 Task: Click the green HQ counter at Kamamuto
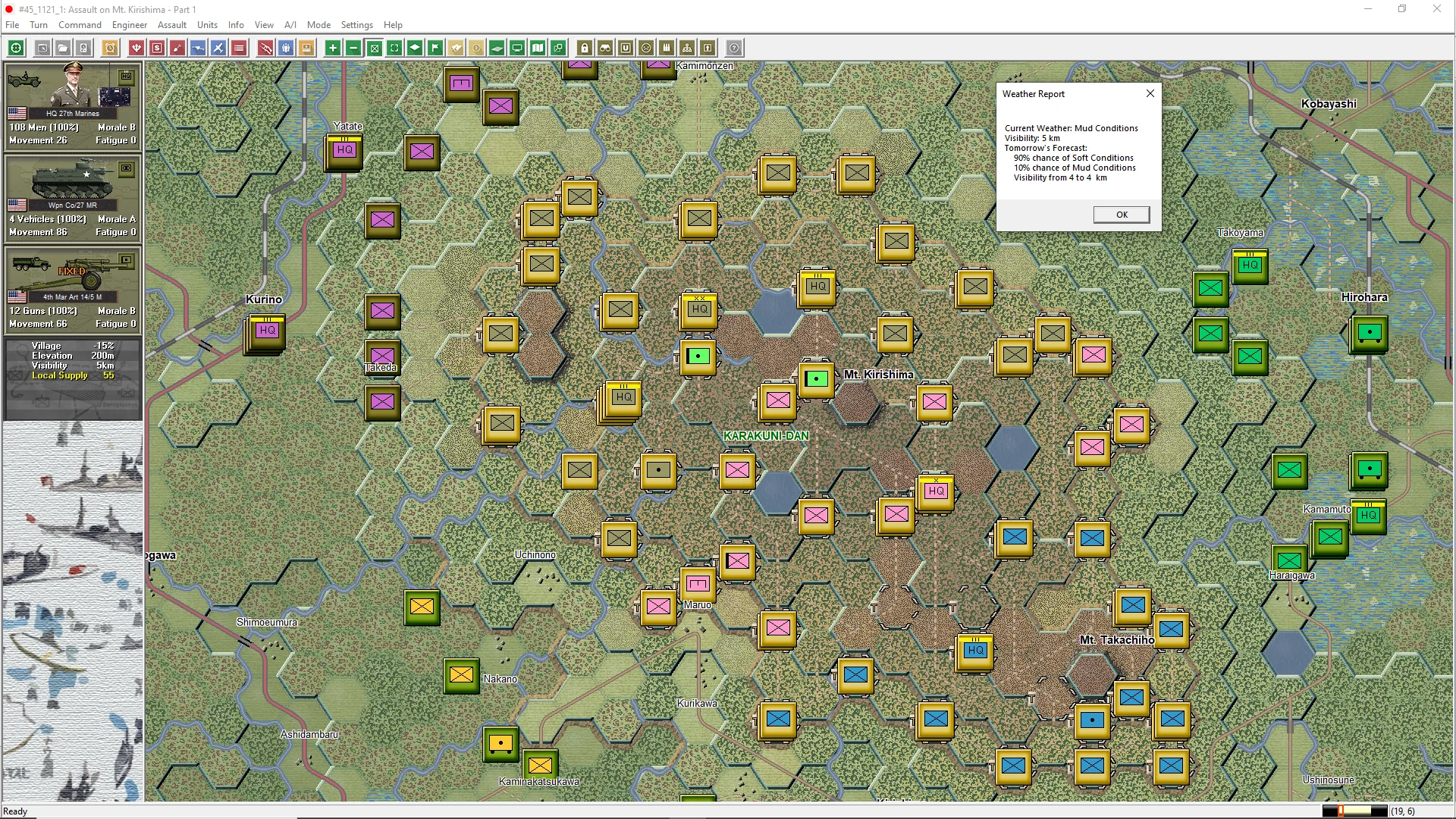click(1368, 518)
